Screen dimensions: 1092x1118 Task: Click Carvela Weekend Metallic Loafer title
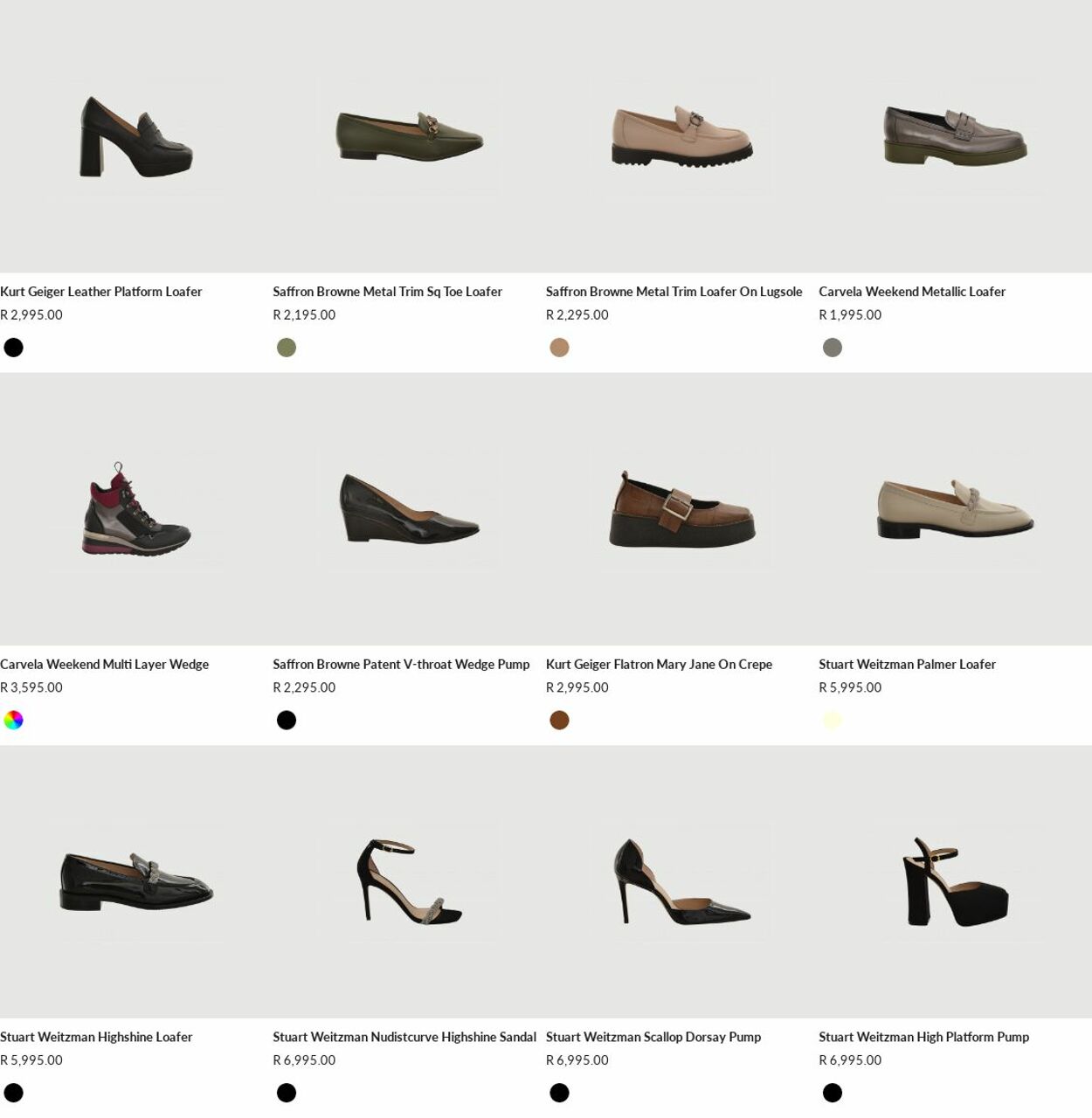pyautogui.click(x=912, y=292)
